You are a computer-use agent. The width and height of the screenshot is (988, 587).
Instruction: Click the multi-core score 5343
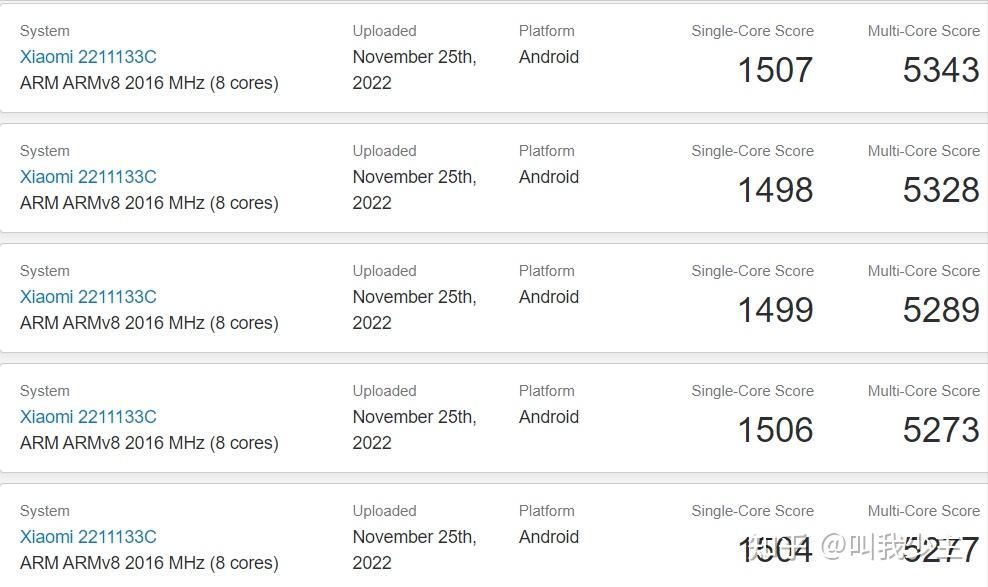coord(940,70)
